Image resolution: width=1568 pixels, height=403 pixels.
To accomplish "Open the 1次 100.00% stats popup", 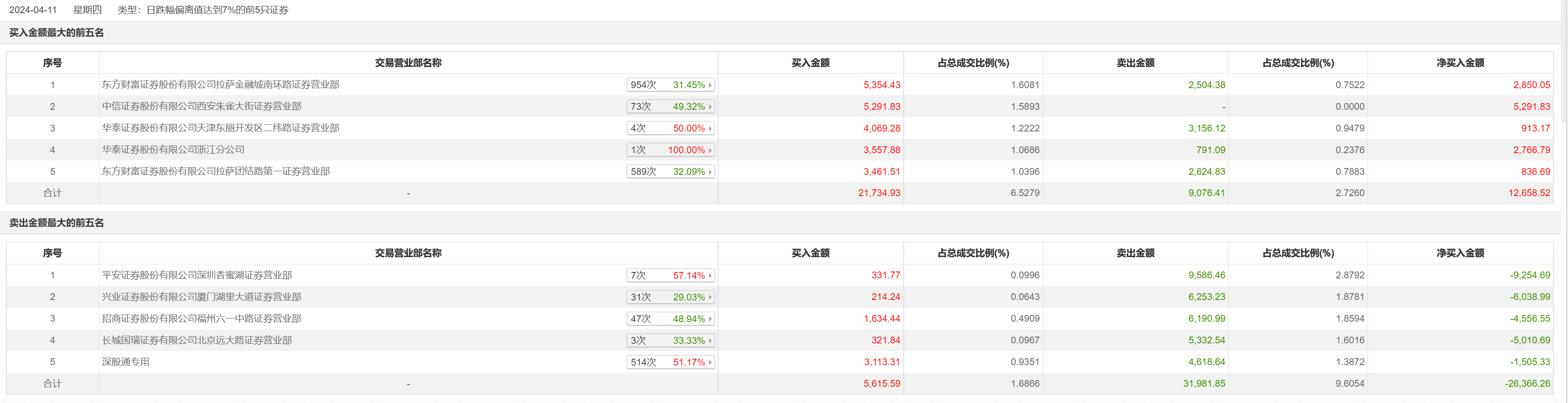I will pyautogui.click(x=670, y=150).
